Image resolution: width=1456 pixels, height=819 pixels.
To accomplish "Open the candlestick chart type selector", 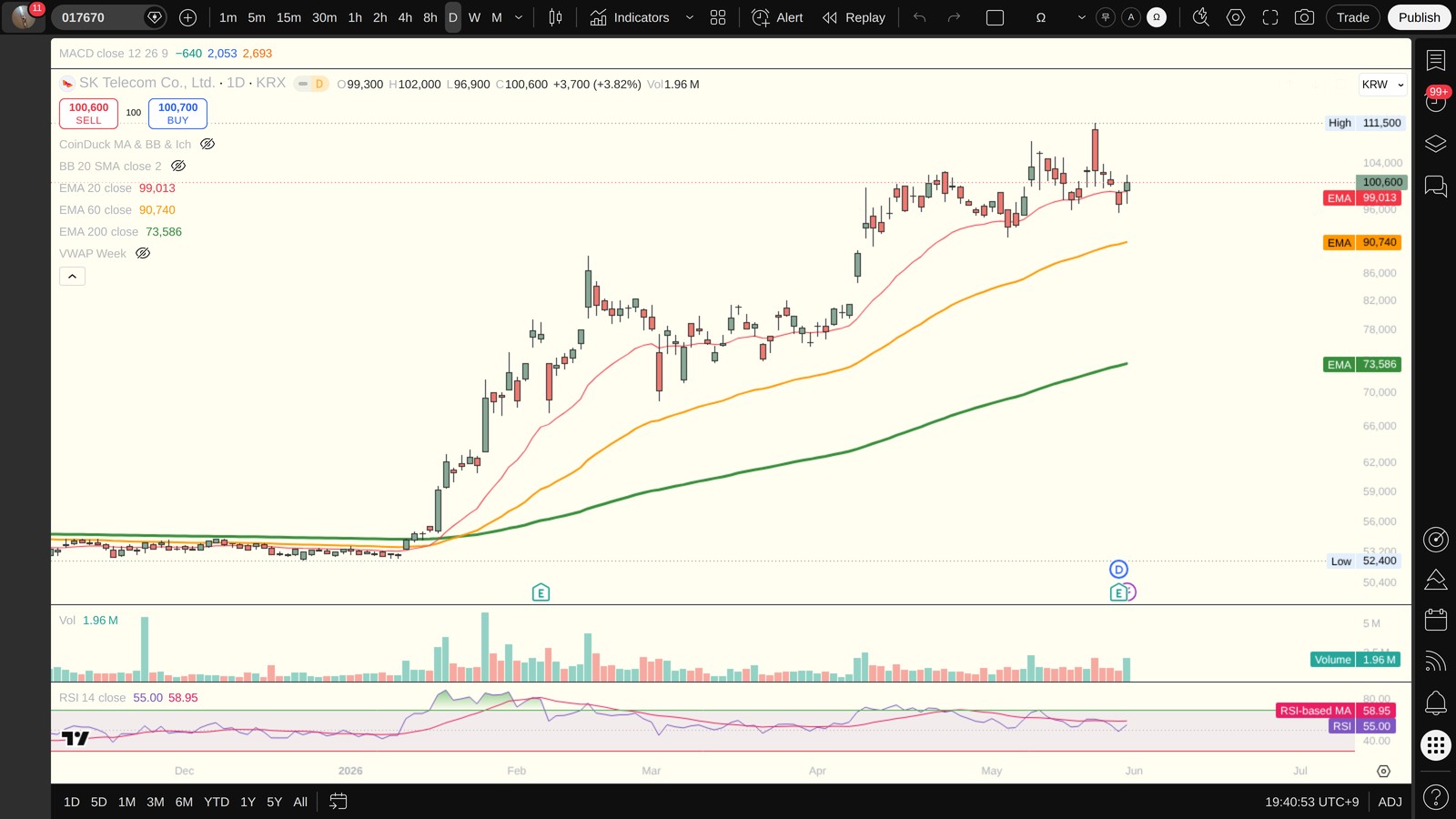I will (x=555, y=17).
